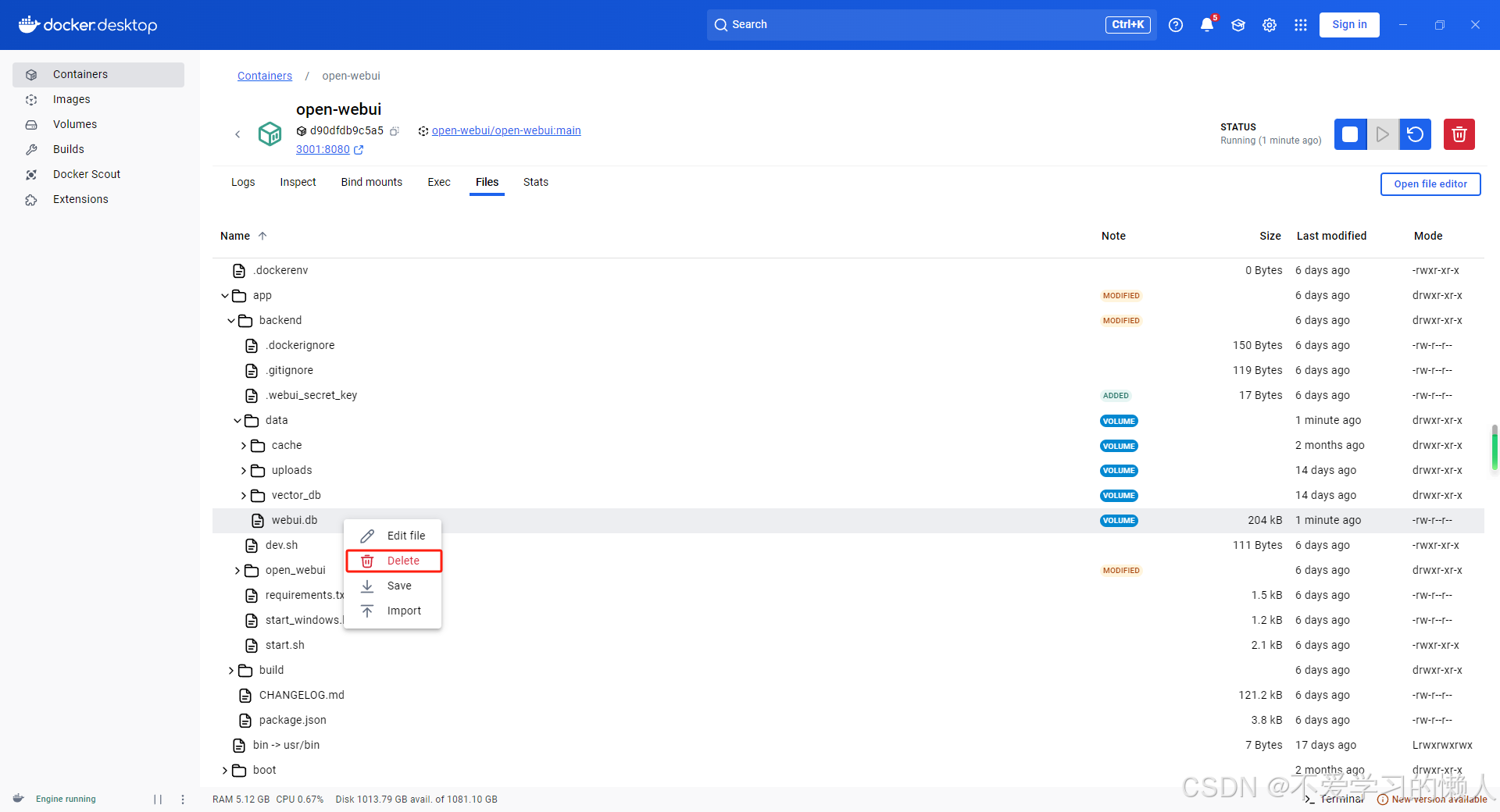The height and width of the screenshot is (812, 1500).
Task: Open the Volumes sidebar section
Action: coord(98,124)
